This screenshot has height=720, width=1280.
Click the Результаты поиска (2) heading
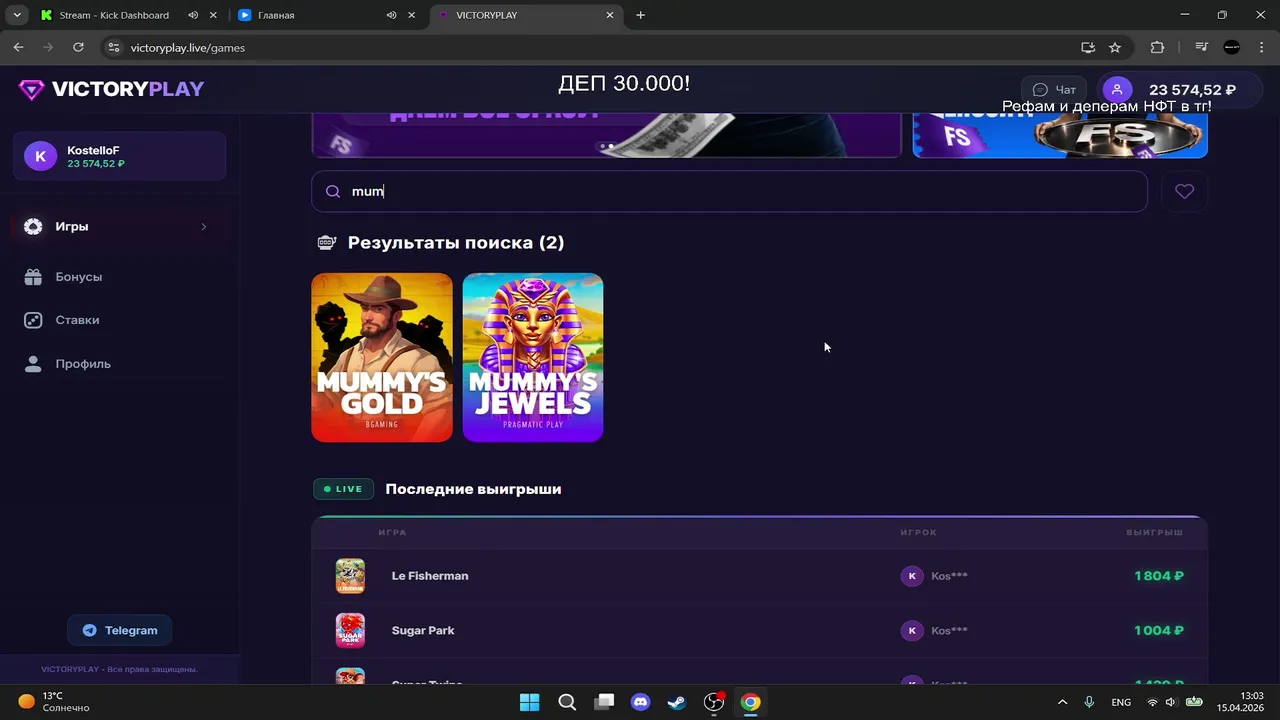456,243
